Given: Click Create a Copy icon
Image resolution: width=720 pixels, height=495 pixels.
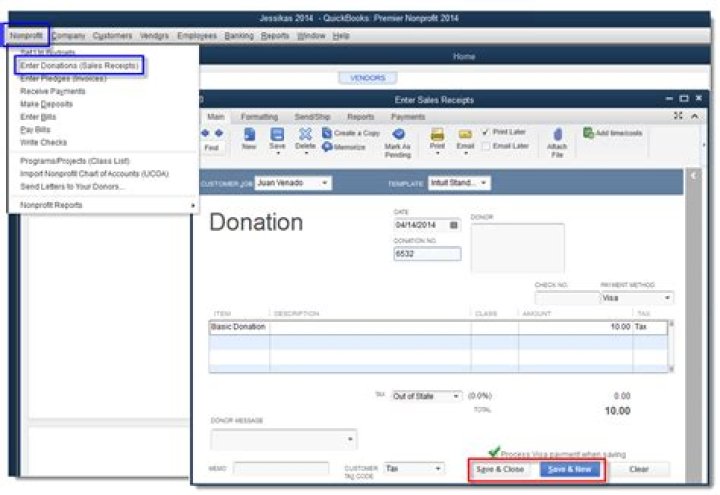Looking at the screenshot, I should pos(326,133).
